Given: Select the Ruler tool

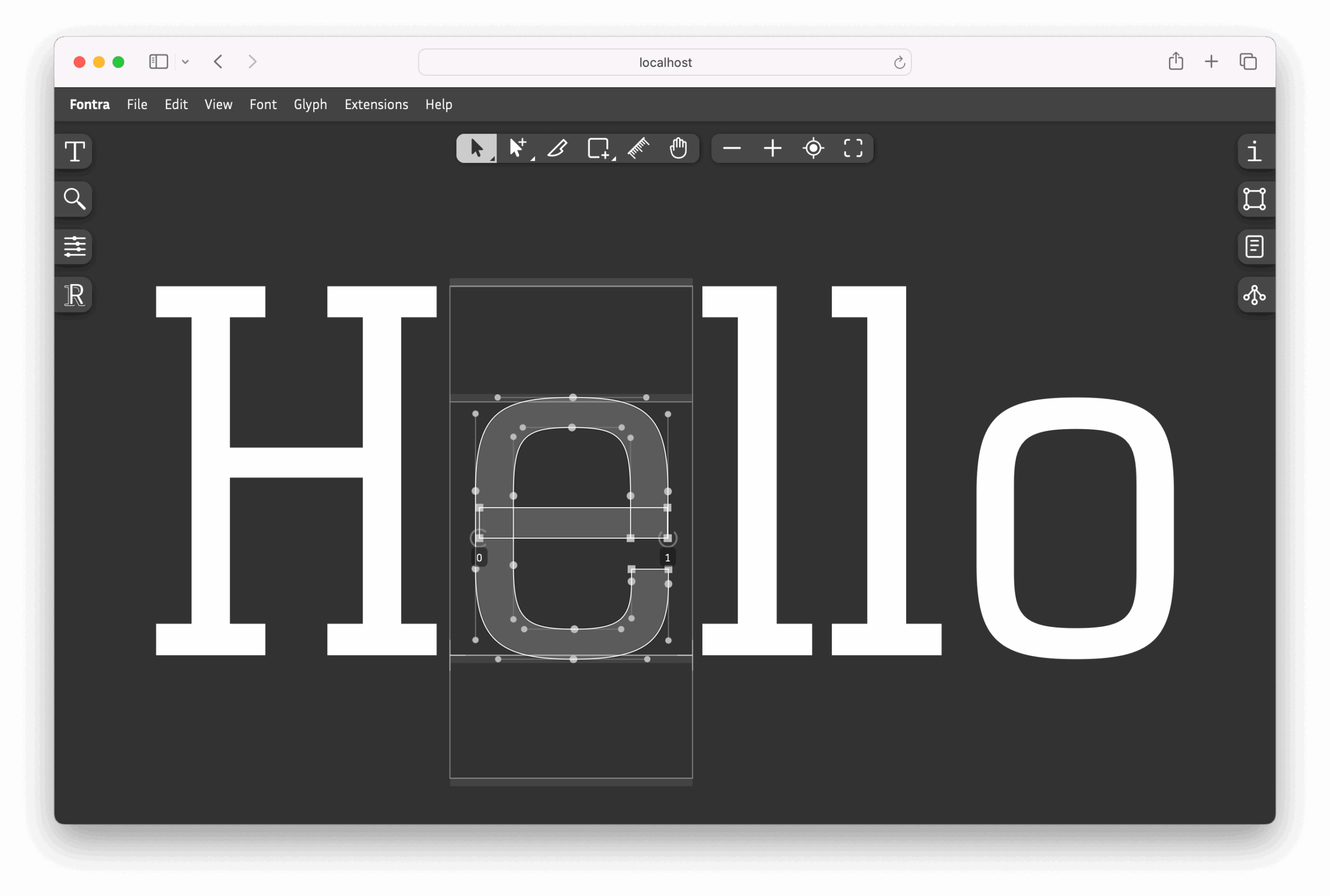Looking at the screenshot, I should [638, 149].
